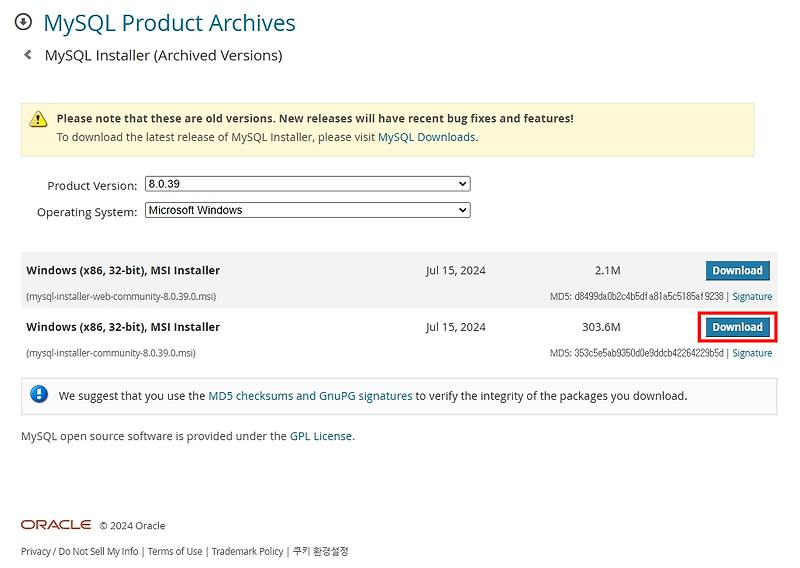Open the Trademark Policy footer link
Screen dimensions: 800x568
pyautogui.click(x=247, y=551)
